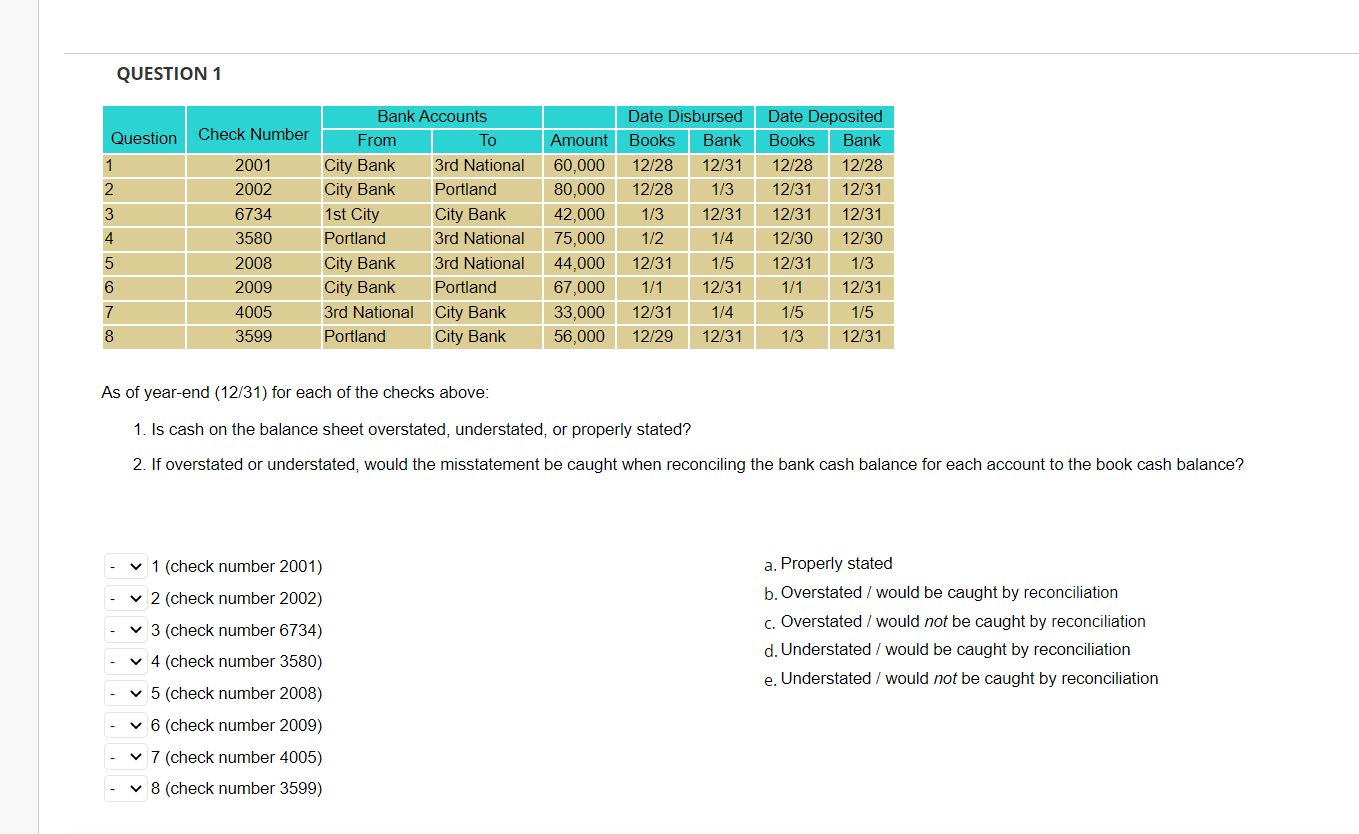Click amount cell 80,000
This screenshot has height=834, width=1359.
[579, 189]
